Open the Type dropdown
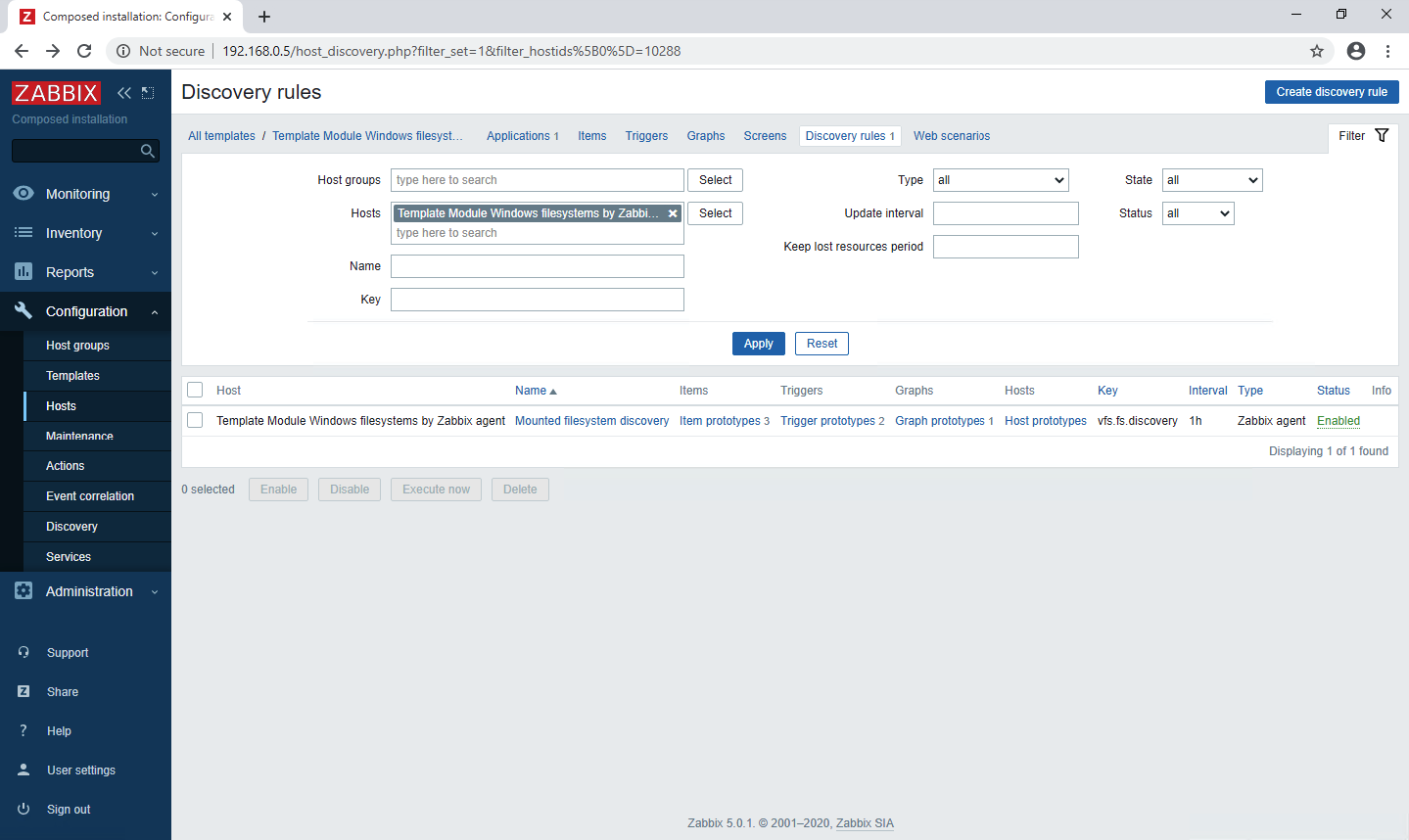The height and width of the screenshot is (840, 1409). tap(1001, 180)
